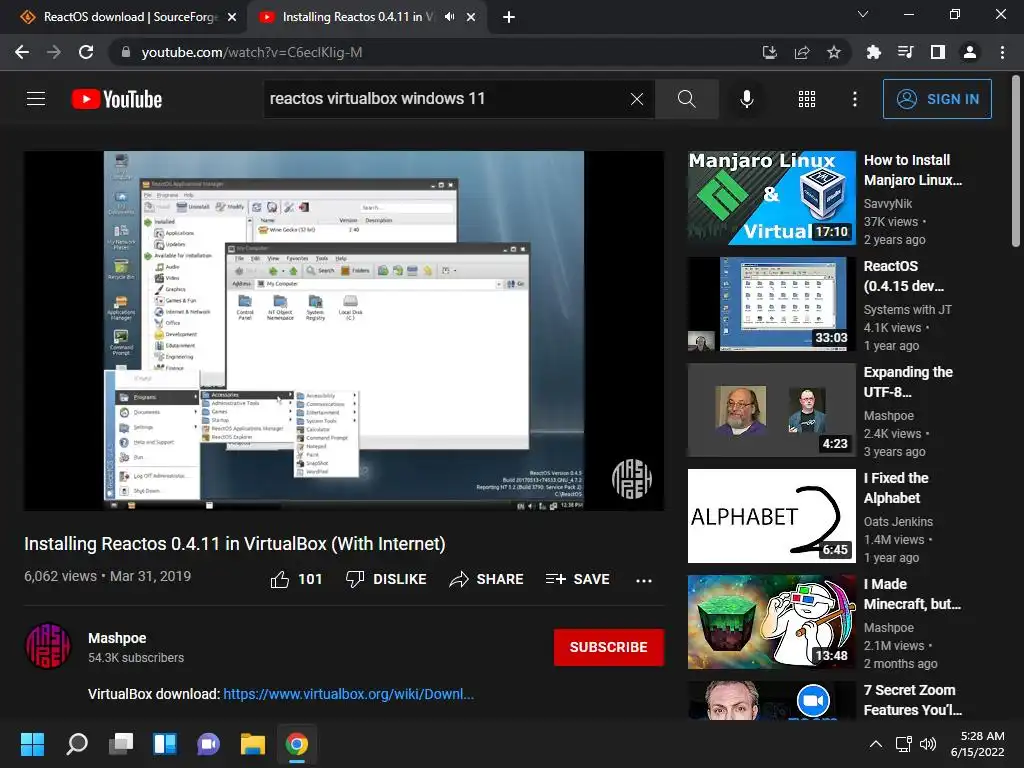The height and width of the screenshot is (768, 1024).
Task: Bookmark this page with the star
Action: (834, 52)
